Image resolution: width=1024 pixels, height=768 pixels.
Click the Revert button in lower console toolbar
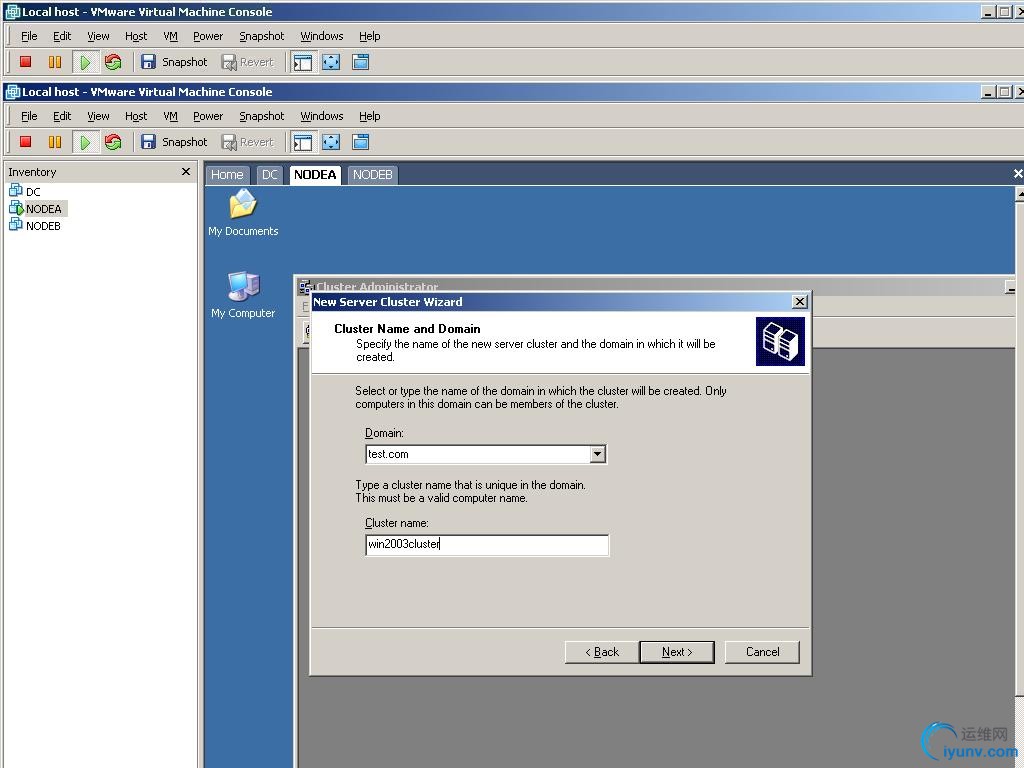248,142
